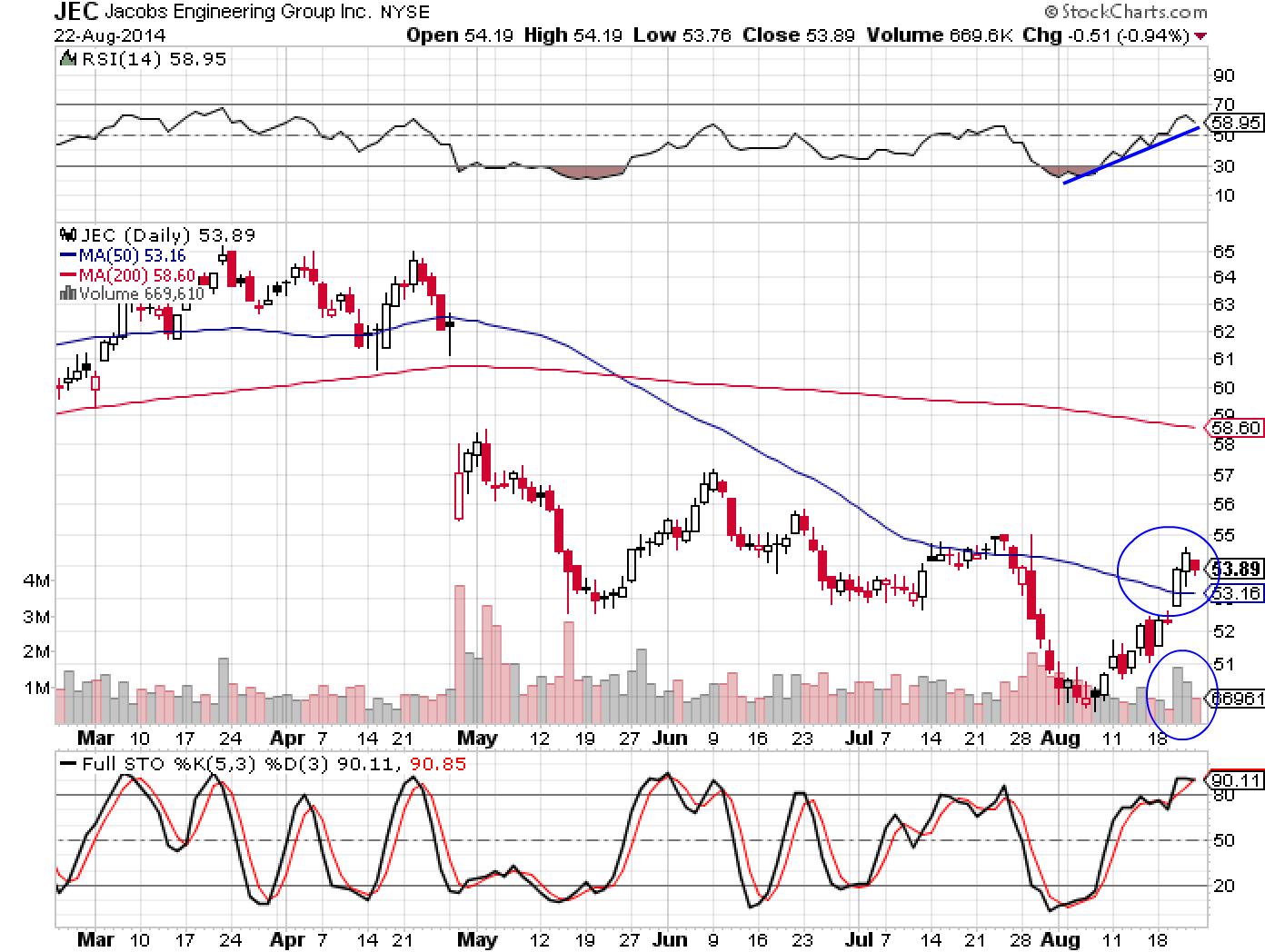1265x952 pixels.
Task: Click the NYSE exchange label
Action: tap(404, 12)
